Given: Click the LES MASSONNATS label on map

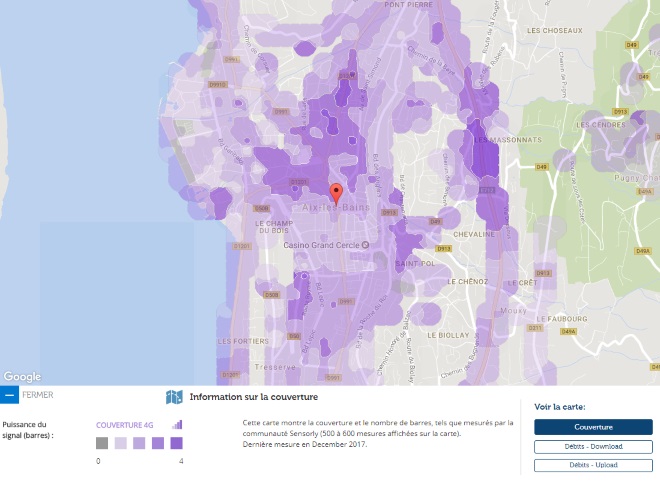Looking at the screenshot, I should [x=508, y=140].
